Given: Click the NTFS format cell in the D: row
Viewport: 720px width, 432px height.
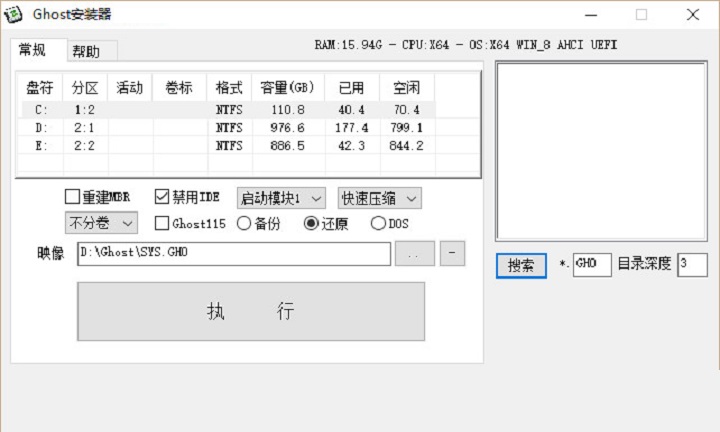Looking at the screenshot, I should 229,128.
